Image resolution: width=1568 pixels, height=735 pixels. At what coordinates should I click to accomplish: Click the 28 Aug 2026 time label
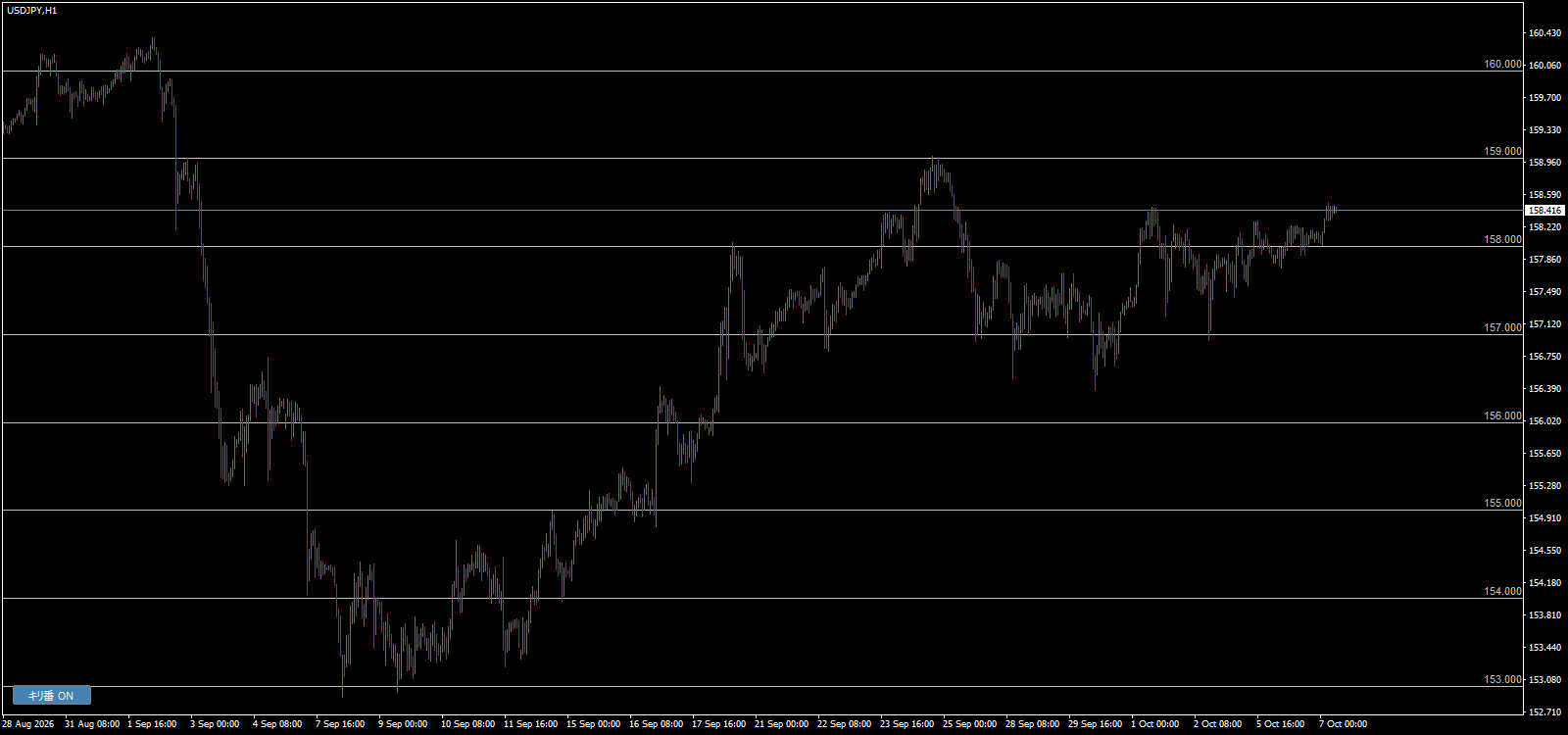click(x=28, y=724)
